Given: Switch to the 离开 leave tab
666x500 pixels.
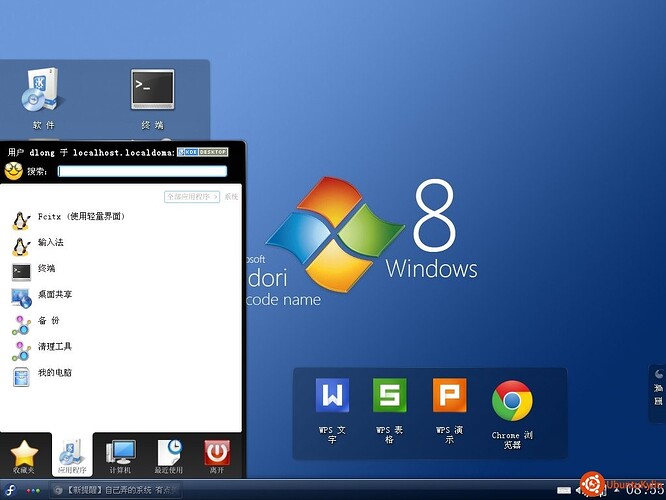Looking at the screenshot, I should (x=217, y=456).
